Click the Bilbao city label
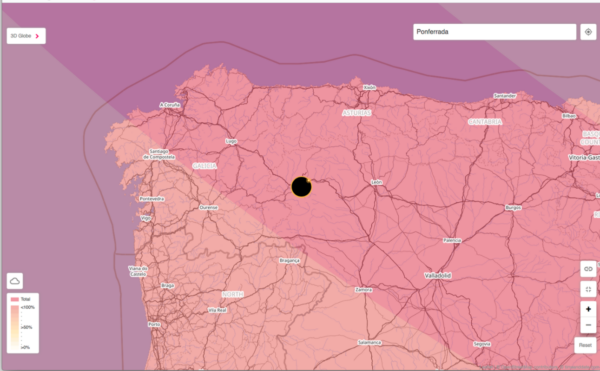The width and height of the screenshot is (600, 371). click(x=569, y=116)
